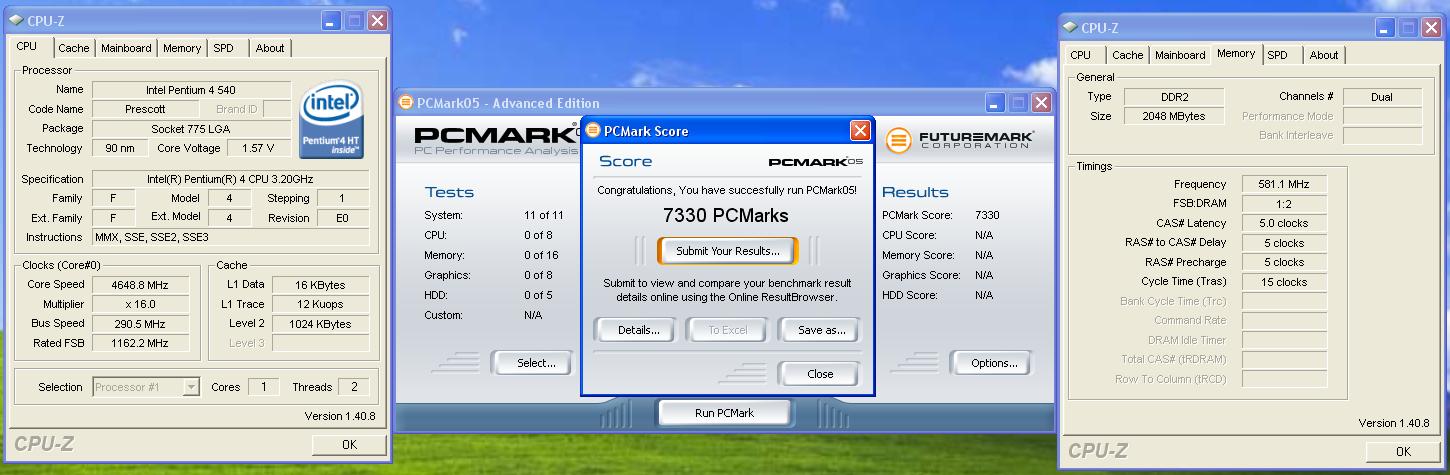The width and height of the screenshot is (1450, 475).
Task: Open Options button in PCMark05
Action: point(993,363)
